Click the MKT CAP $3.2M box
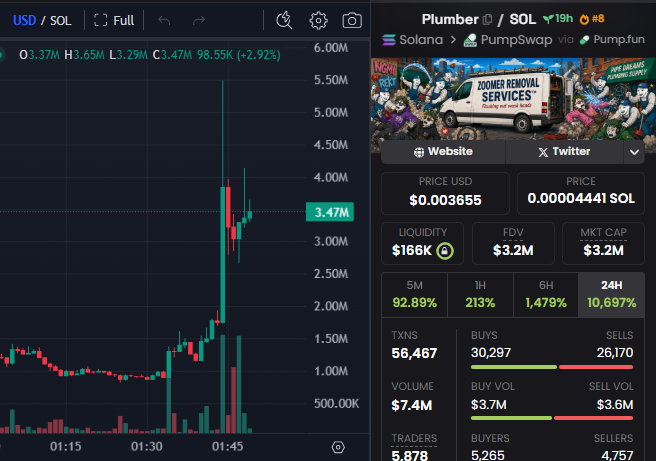 point(603,243)
